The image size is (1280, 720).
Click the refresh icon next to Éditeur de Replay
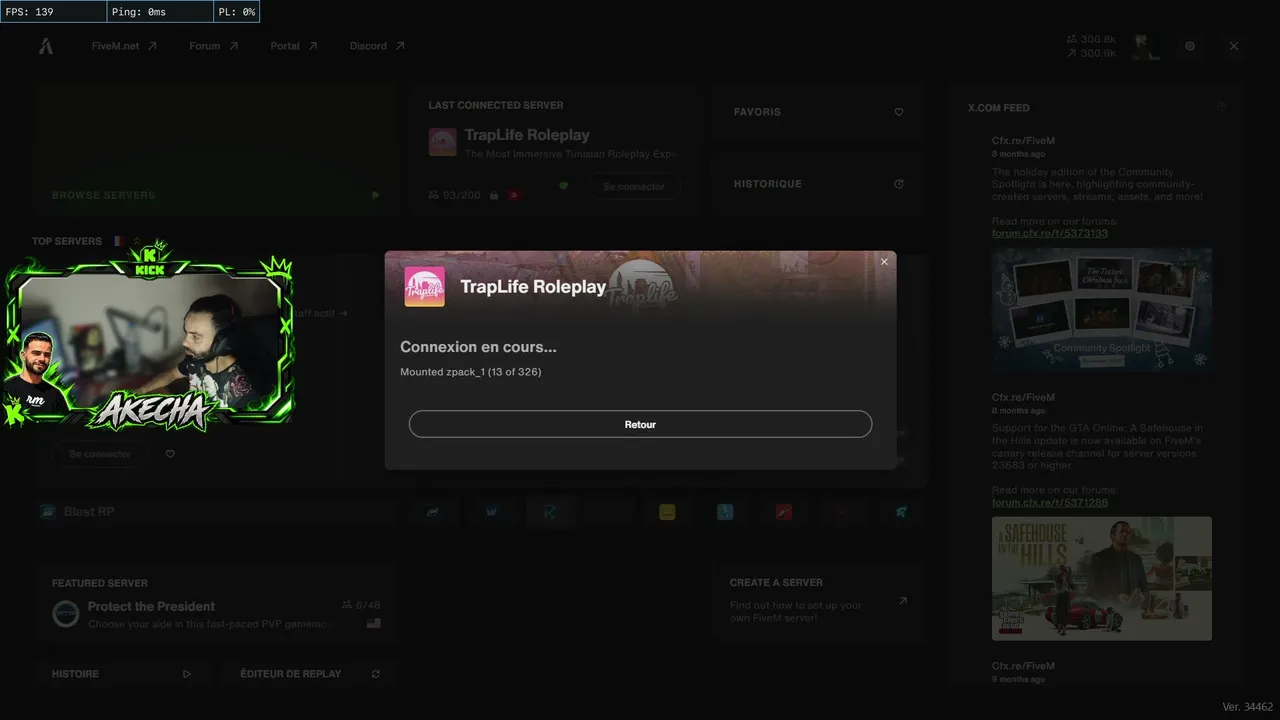point(376,674)
